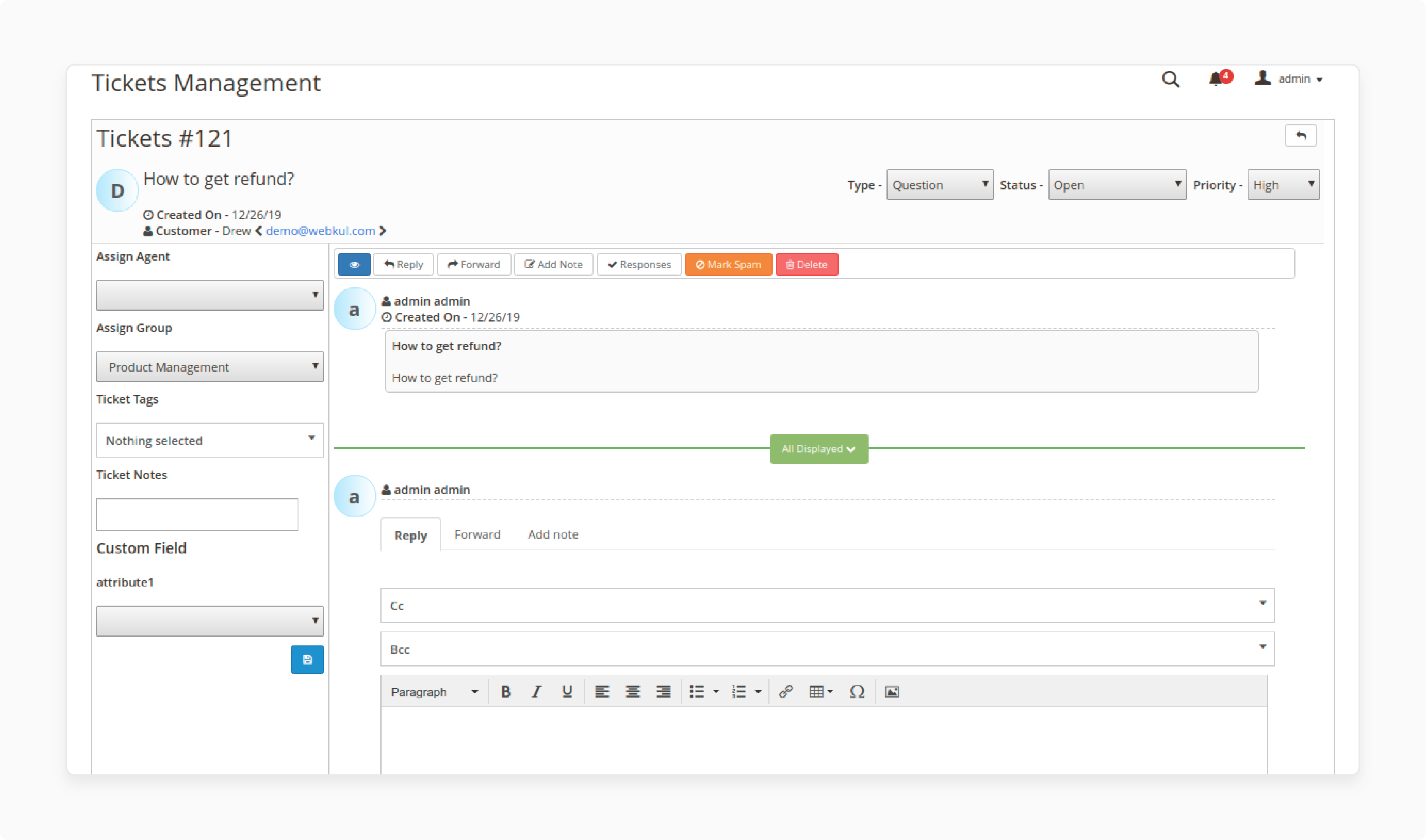Open the Responses button
The image size is (1426, 840).
[639, 264]
